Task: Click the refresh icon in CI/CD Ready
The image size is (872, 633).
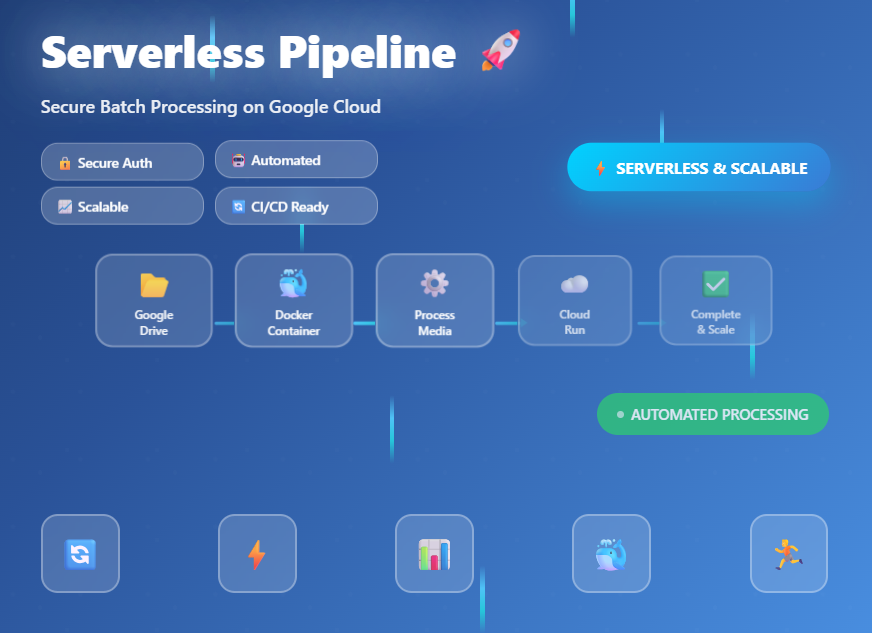Action: pos(238,207)
